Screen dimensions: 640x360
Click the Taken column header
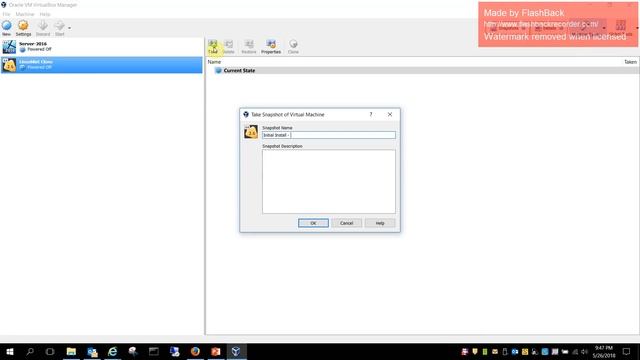point(630,62)
